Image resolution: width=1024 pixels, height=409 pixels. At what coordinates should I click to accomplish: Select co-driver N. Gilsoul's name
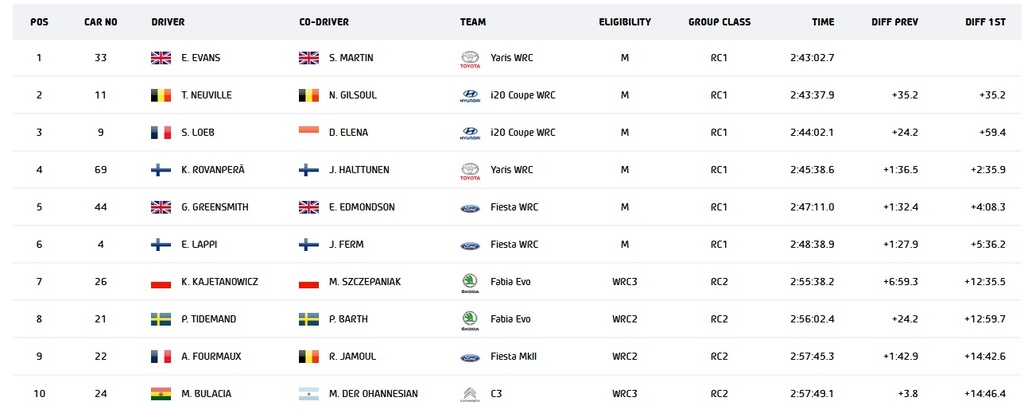(353, 95)
